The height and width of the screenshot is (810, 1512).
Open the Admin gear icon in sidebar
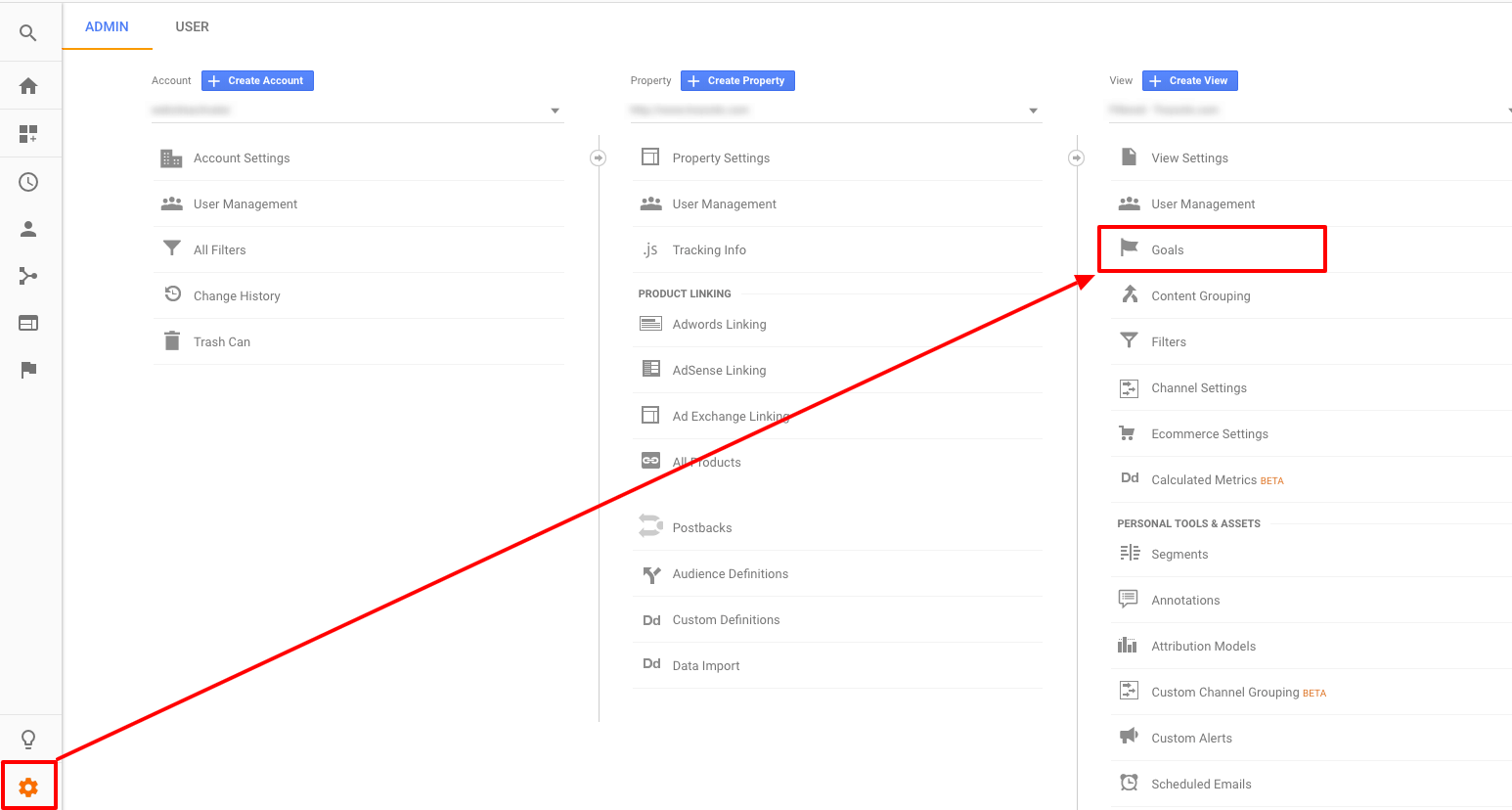point(29,786)
